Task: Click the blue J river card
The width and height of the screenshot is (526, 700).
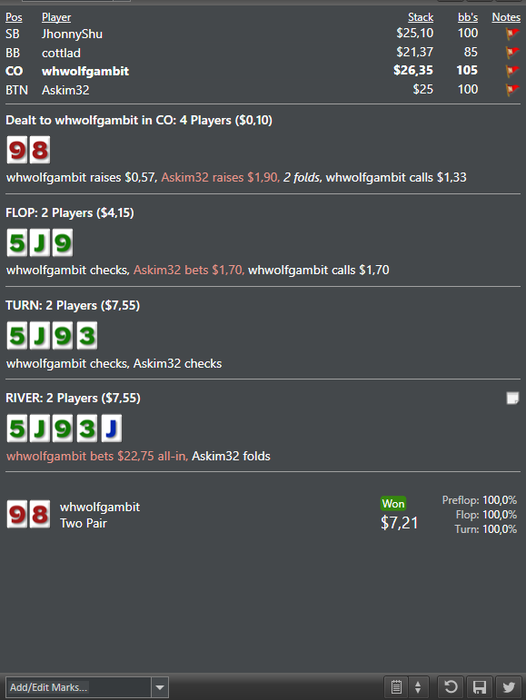Action: [x=112, y=429]
